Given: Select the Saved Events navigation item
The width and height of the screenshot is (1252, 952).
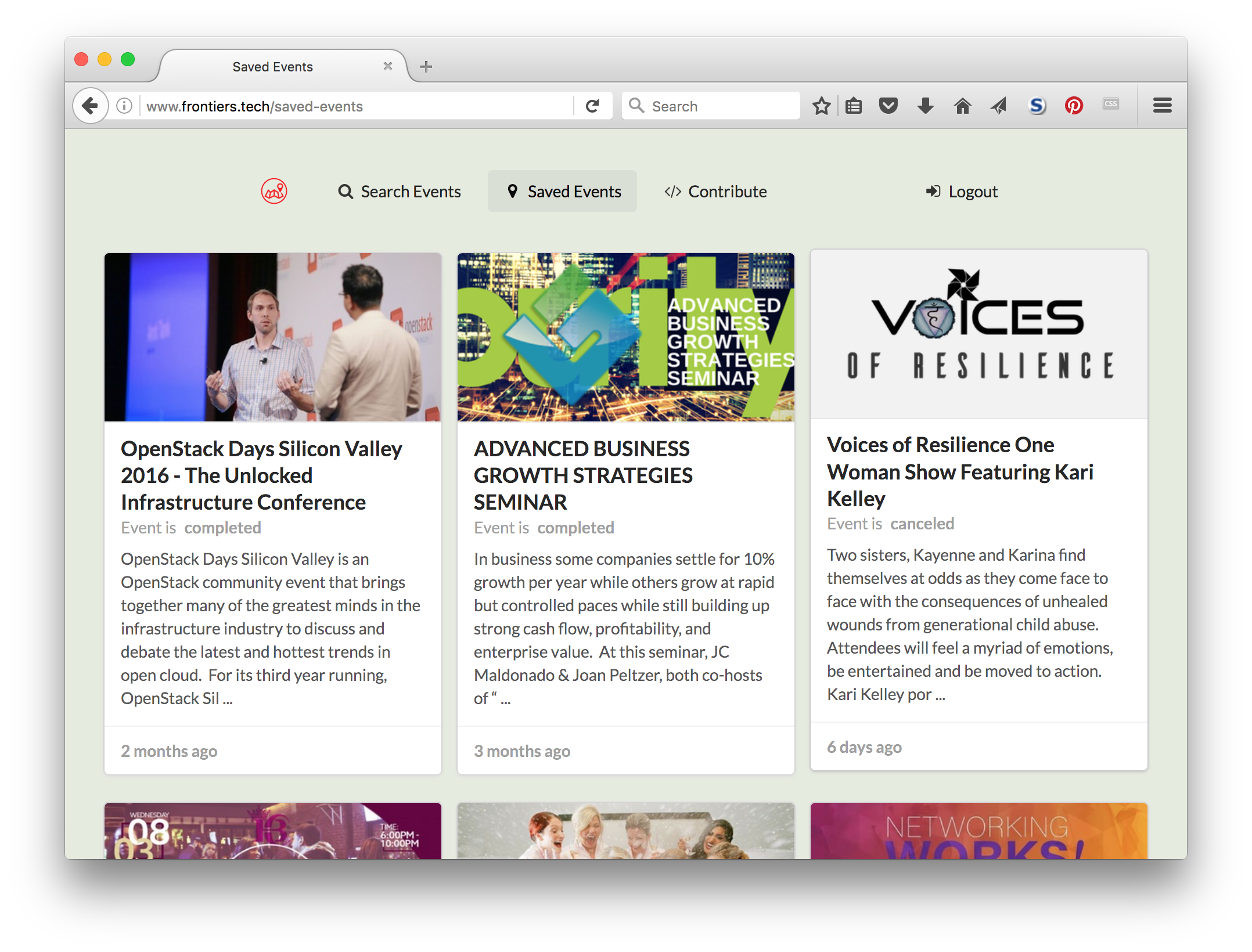Looking at the screenshot, I should pos(562,192).
